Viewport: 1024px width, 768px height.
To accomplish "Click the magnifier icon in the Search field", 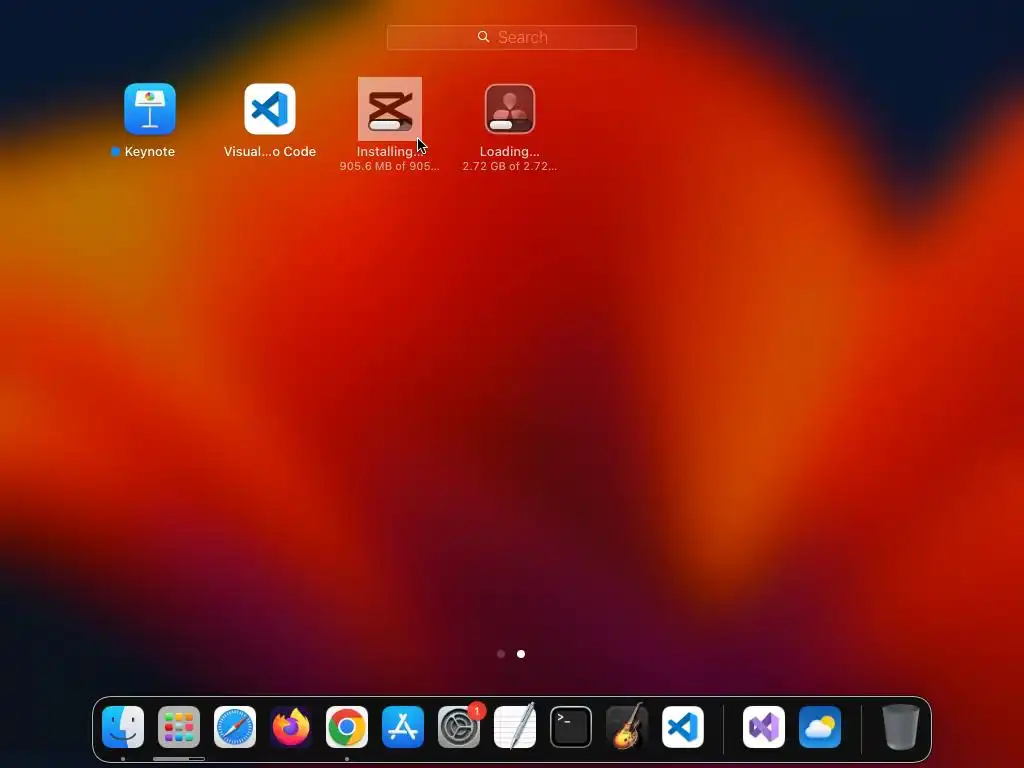I will pyautogui.click(x=483, y=37).
